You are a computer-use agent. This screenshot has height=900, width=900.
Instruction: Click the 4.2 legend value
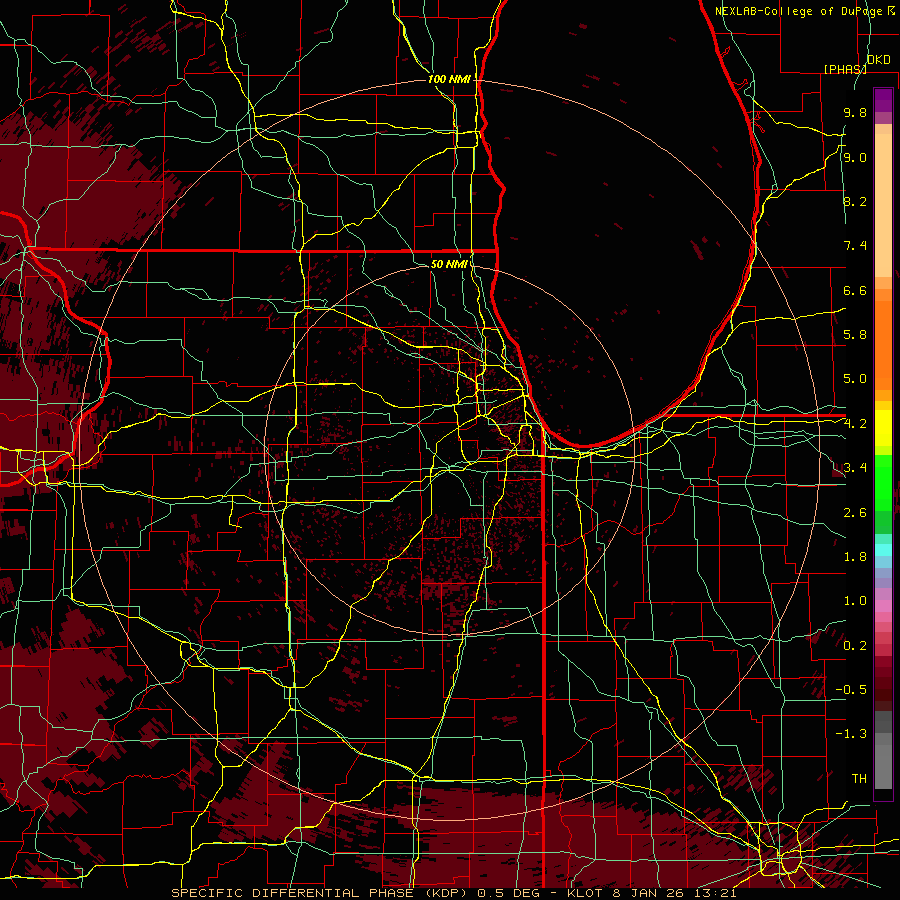[855, 424]
